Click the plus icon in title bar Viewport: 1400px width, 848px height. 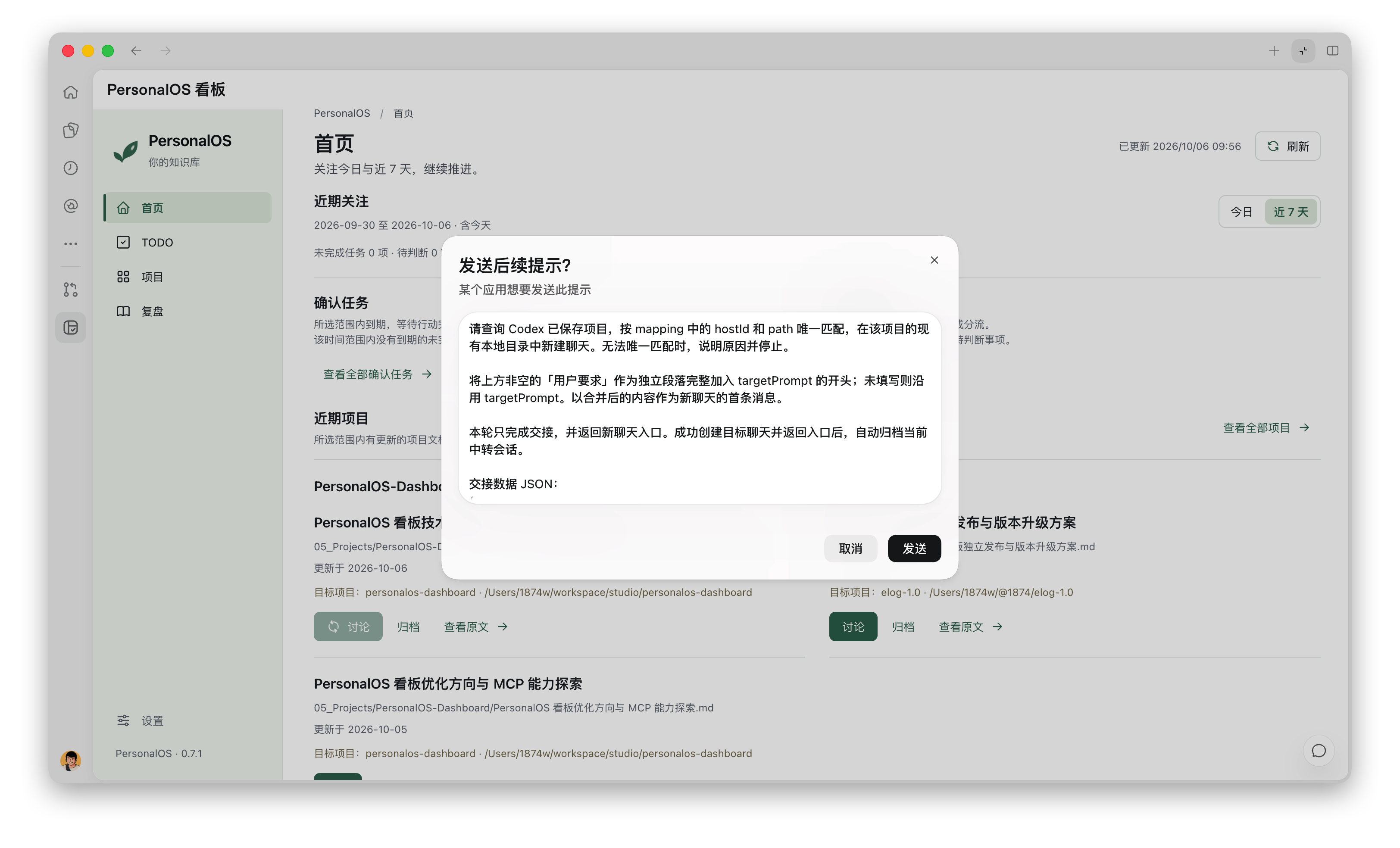[x=1274, y=51]
